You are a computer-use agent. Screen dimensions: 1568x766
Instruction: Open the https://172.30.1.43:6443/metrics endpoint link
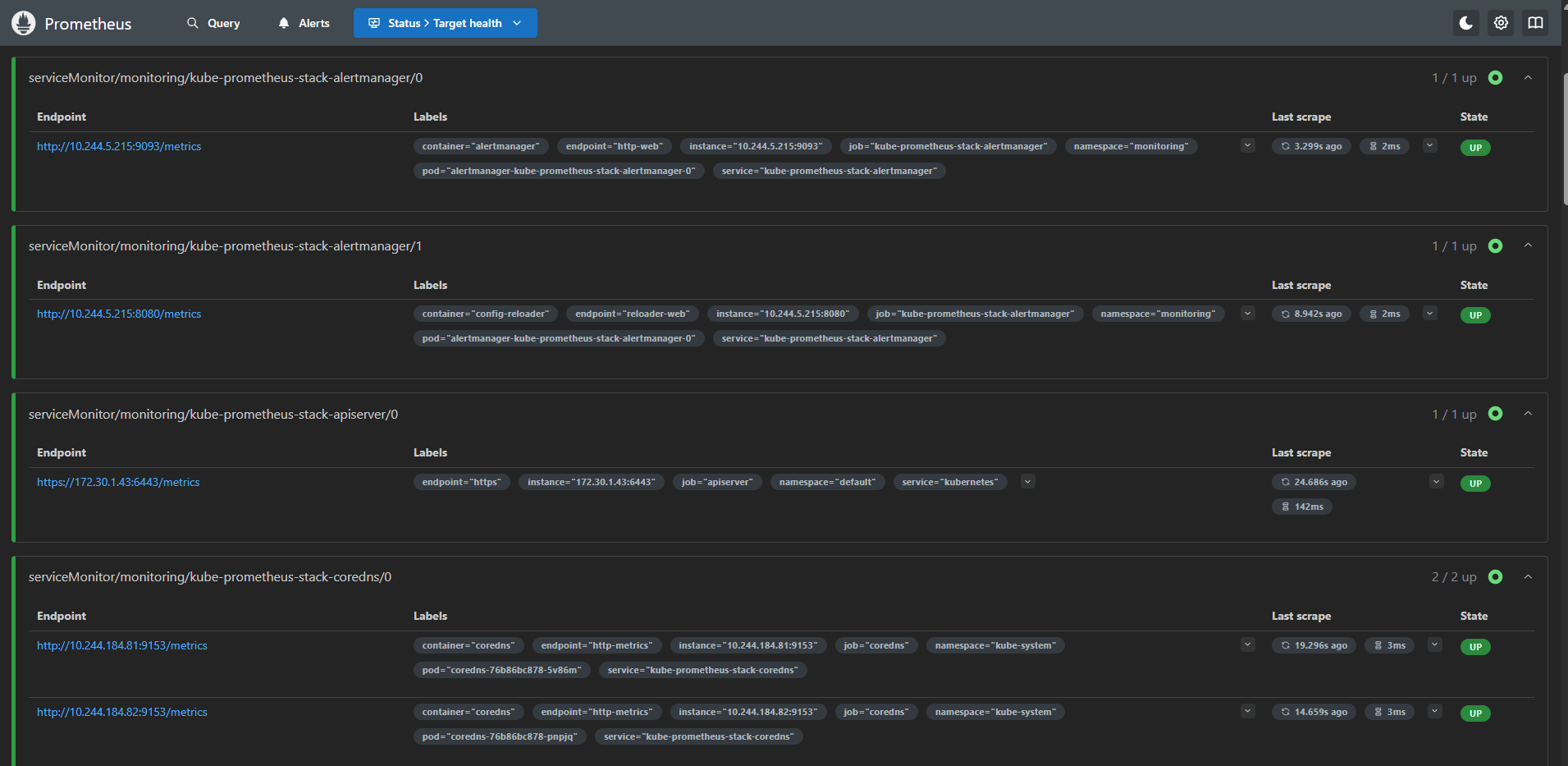tap(118, 483)
